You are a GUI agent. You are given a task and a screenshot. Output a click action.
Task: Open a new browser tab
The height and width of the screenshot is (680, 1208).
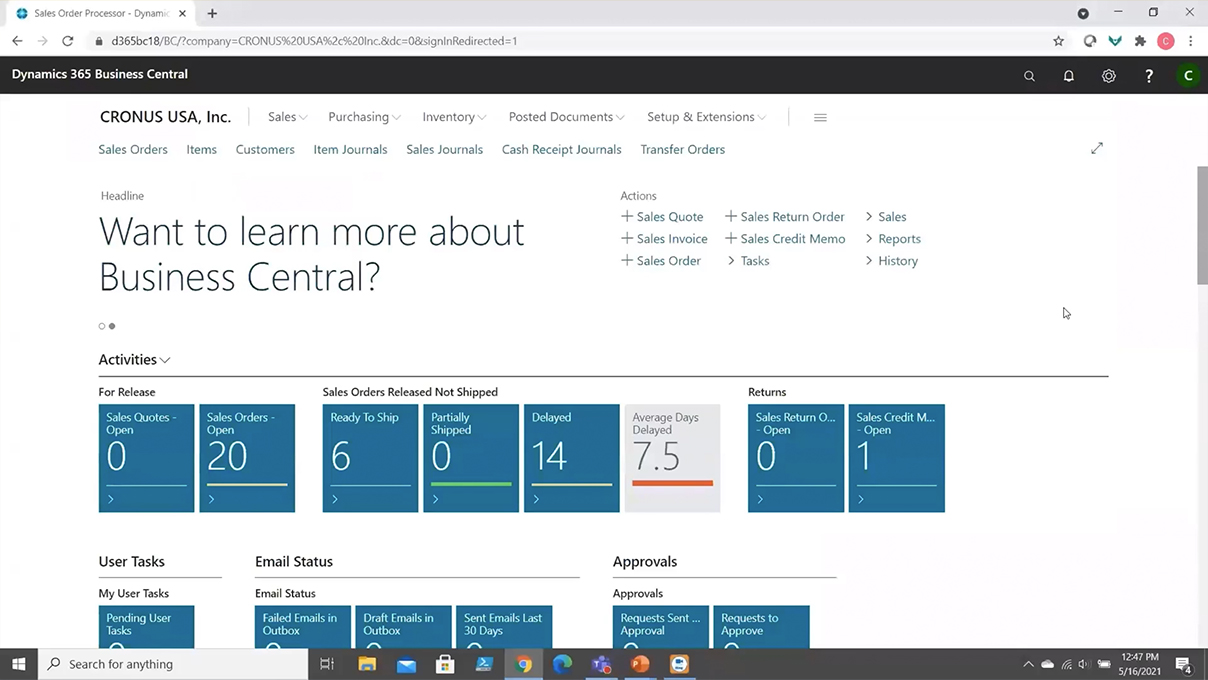212,13
